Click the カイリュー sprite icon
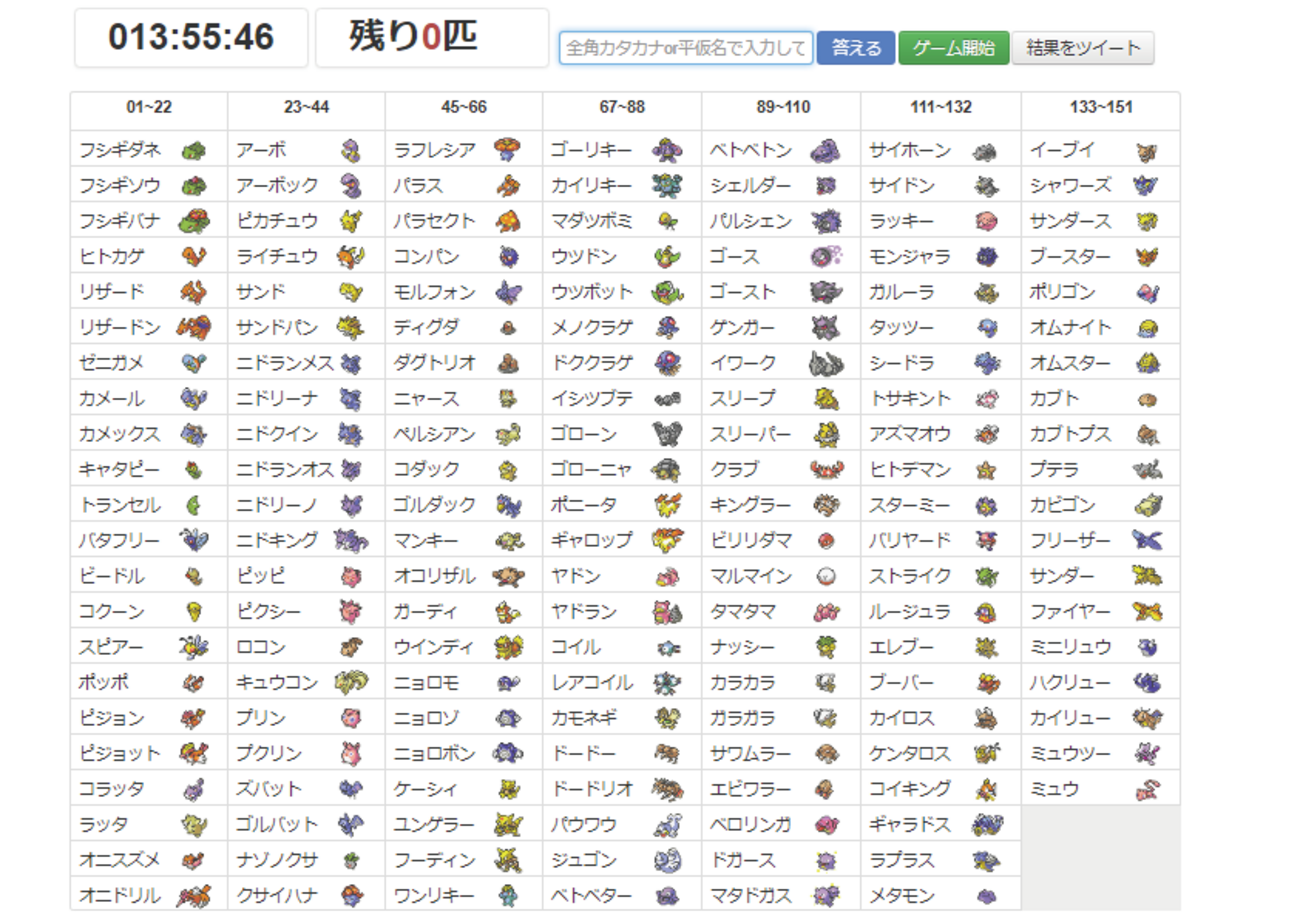Viewport: 1300px width, 920px height. coord(1146,717)
